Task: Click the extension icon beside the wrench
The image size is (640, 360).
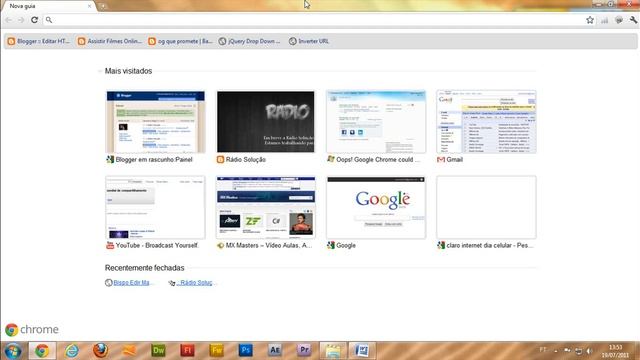Action: tap(619, 20)
